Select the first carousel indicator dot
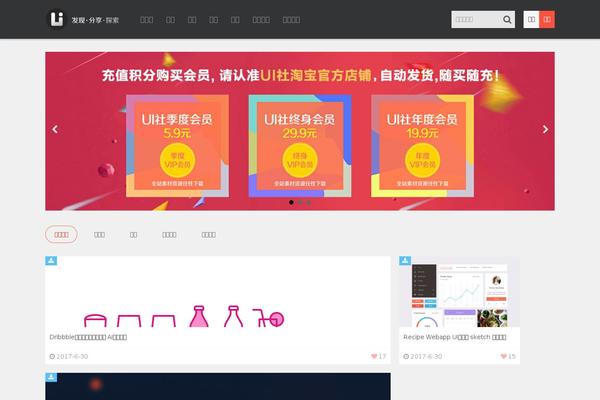 tap(292, 202)
